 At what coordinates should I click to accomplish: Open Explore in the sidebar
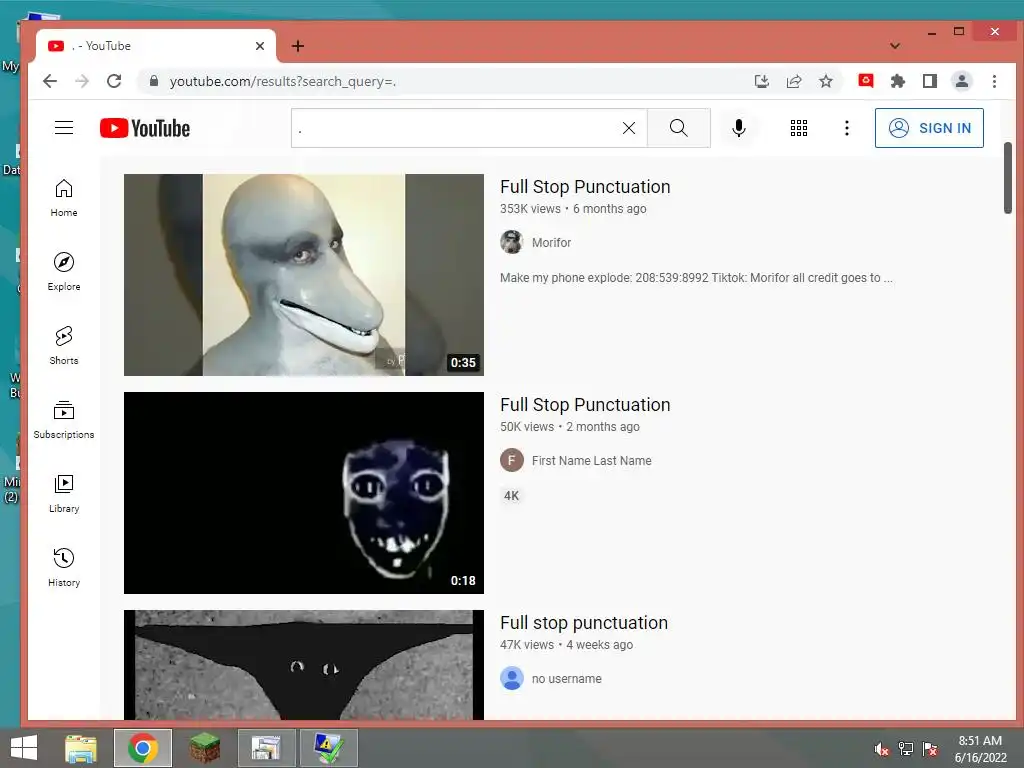[x=64, y=272]
